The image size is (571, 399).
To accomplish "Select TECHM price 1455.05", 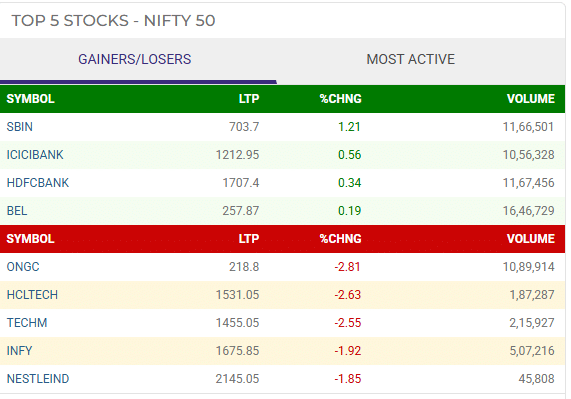I will (237, 323).
